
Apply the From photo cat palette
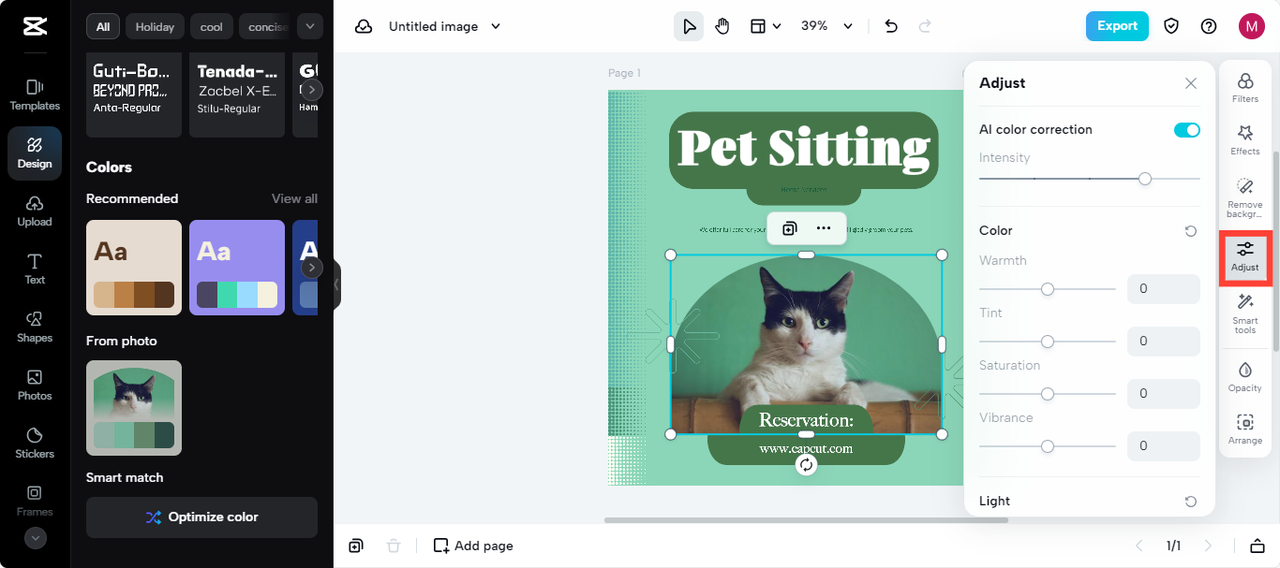(134, 408)
